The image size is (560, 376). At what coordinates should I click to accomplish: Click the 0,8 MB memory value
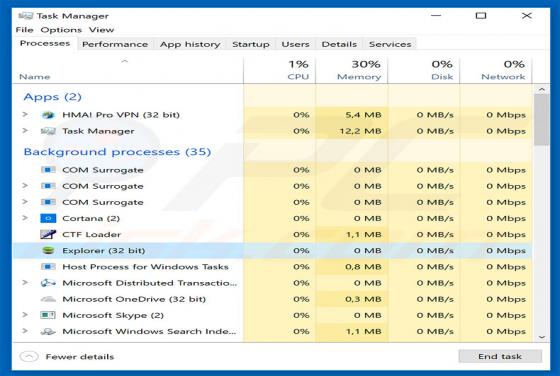363,267
